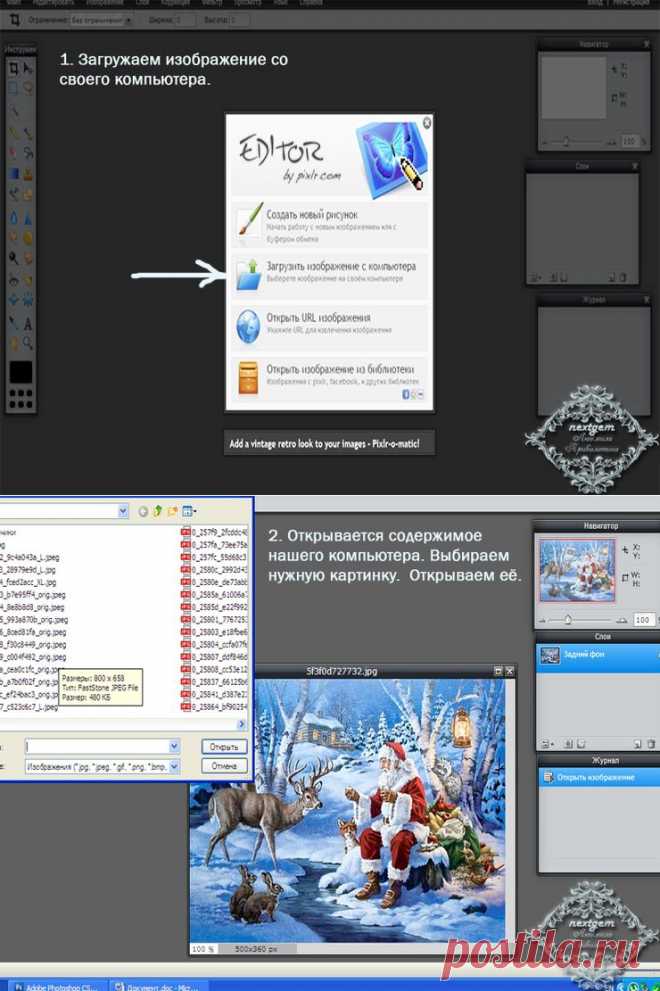Screen dimensions: 660x991
Task: Select file 0_2580c_2992d4 in list
Action: 214,569
